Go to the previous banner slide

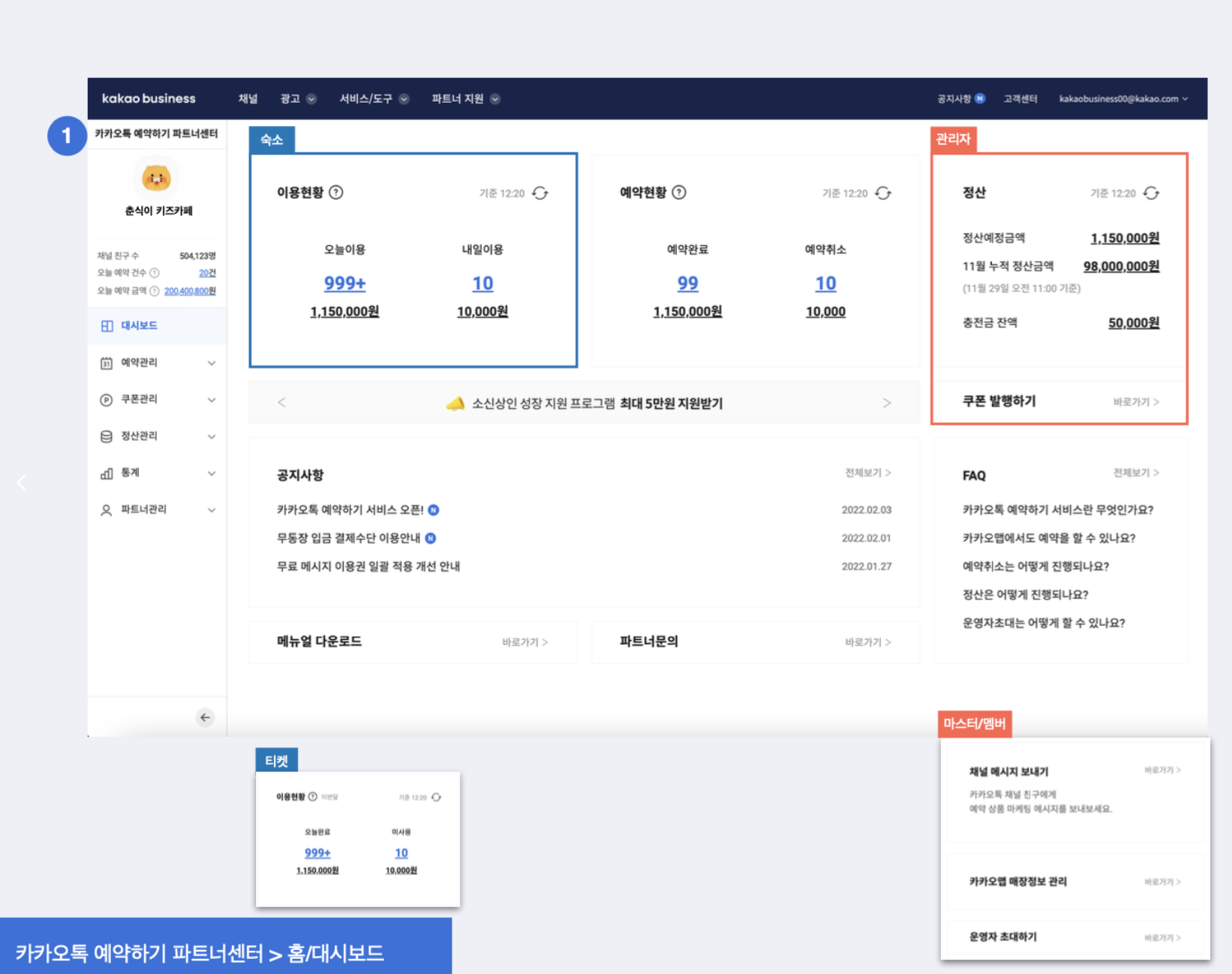click(x=282, y=403)
